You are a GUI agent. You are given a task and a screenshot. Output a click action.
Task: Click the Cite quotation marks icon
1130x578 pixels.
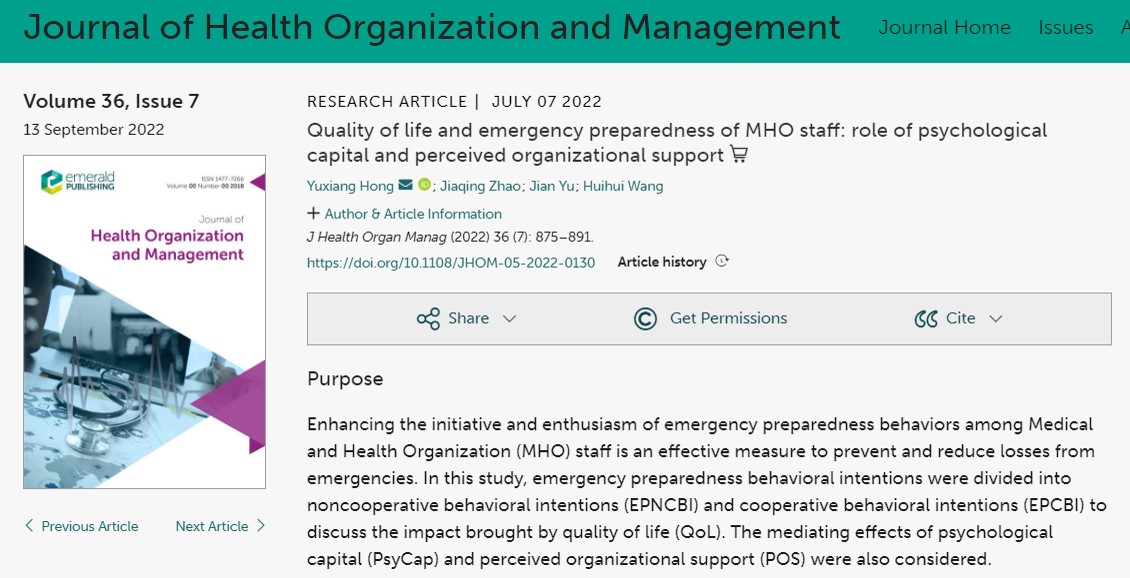point(925,319)
